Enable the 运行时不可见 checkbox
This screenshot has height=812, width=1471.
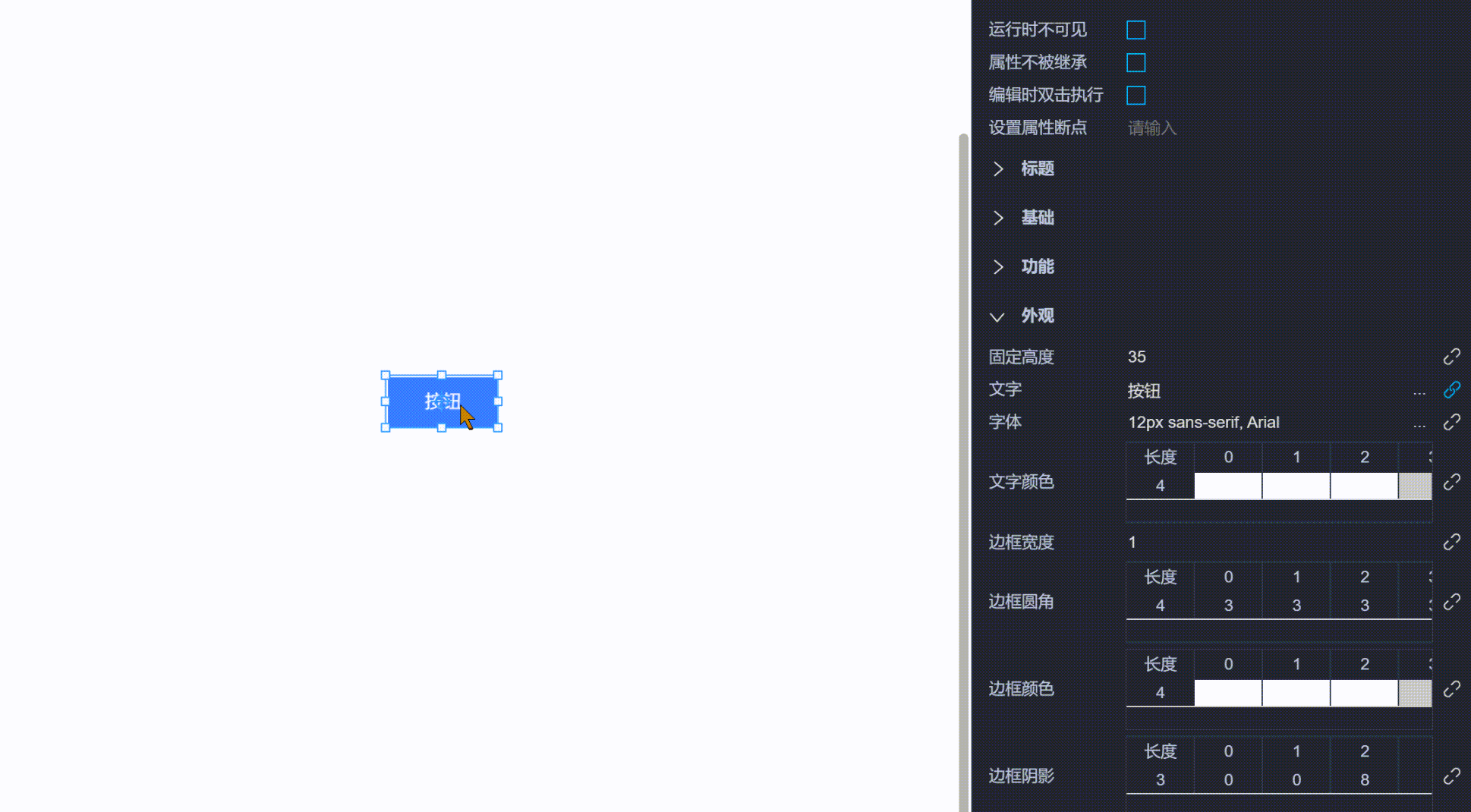tap(1136, 30)
